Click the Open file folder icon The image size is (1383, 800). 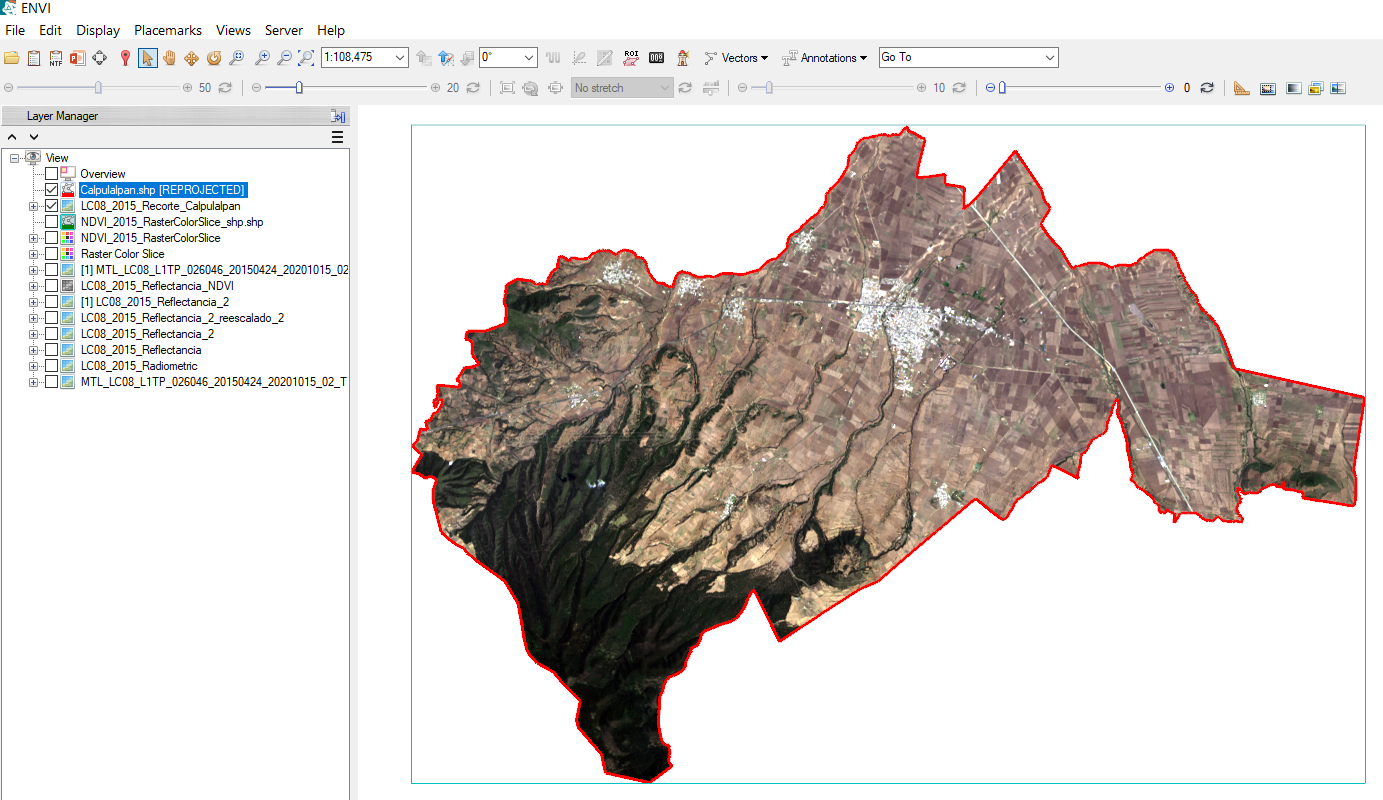pyautogui.click(x=12, y=58)
